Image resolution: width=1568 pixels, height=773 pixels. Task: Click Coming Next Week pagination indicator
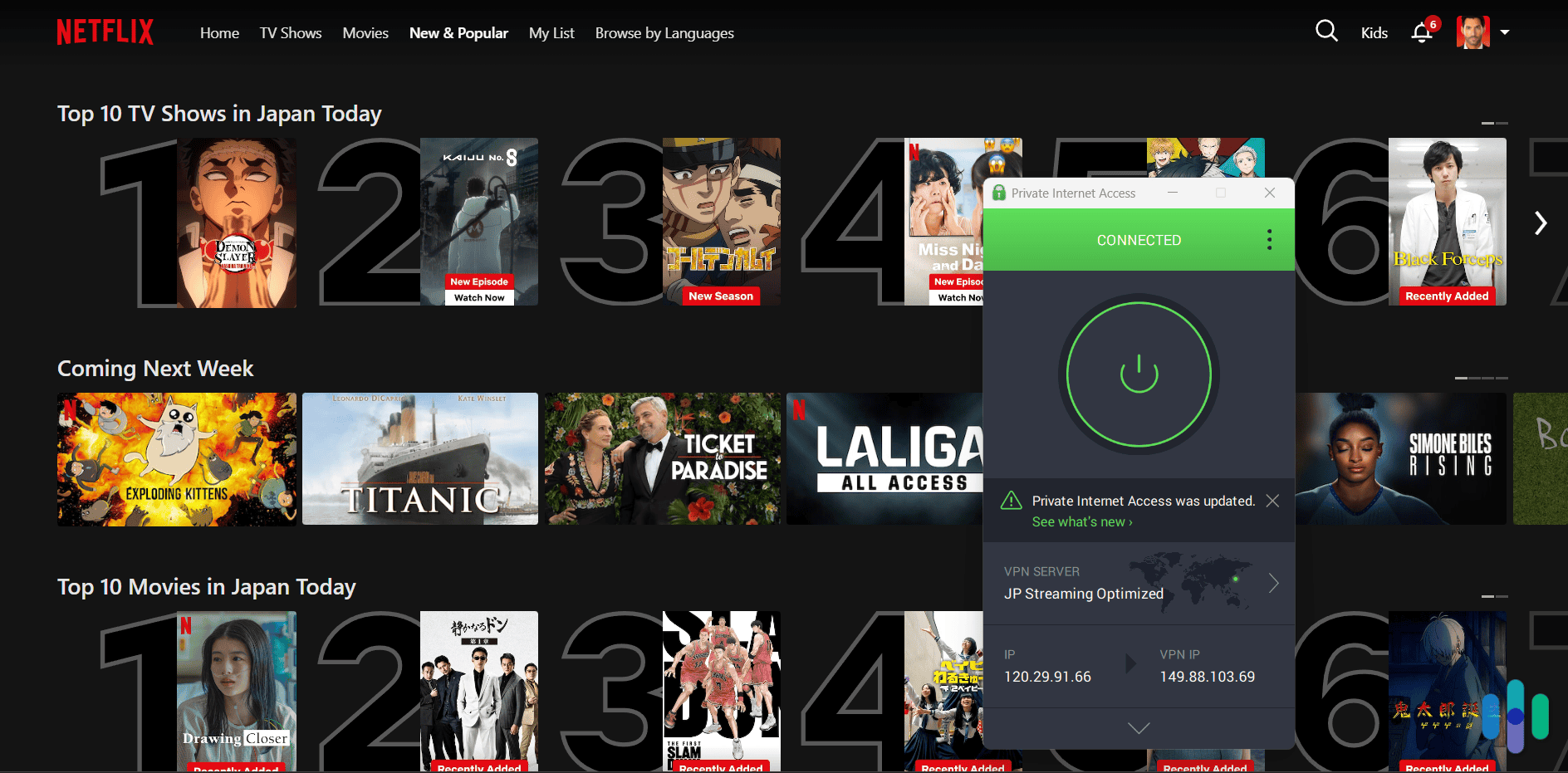(1482, 378)
